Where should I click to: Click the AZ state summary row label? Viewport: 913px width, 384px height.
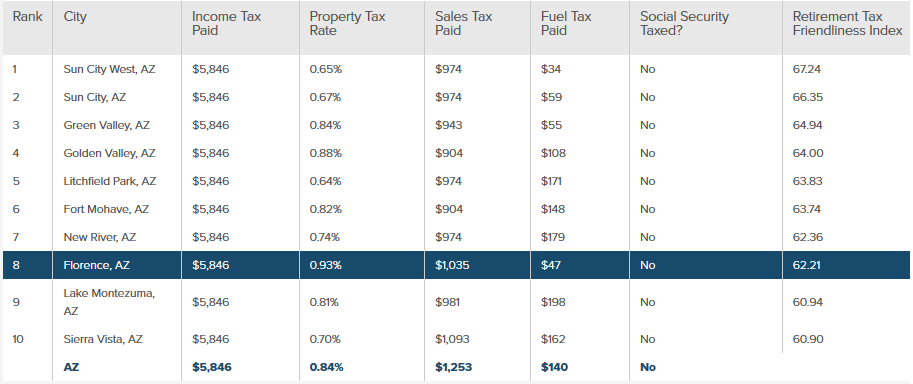pos(71,367)
